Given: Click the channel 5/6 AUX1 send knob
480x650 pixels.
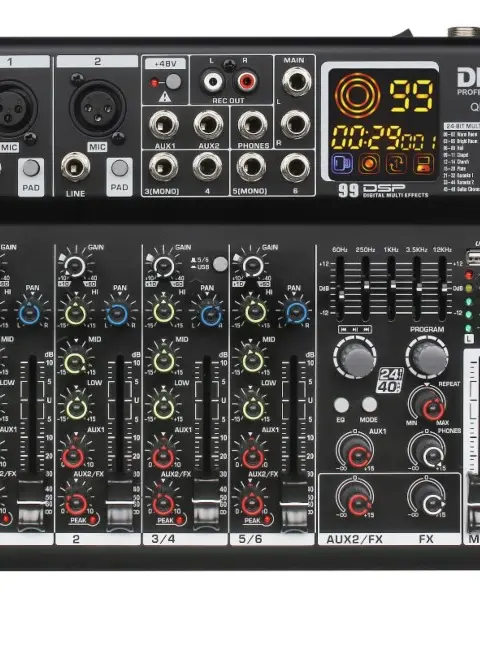Looking at the screenshot, I should pos(253,456).
